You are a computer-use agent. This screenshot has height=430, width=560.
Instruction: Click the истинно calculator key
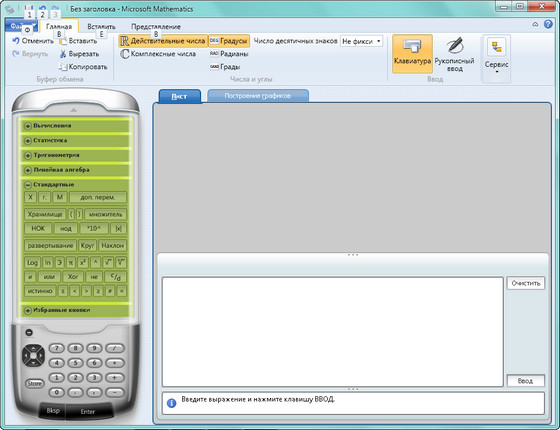point(40,291)
